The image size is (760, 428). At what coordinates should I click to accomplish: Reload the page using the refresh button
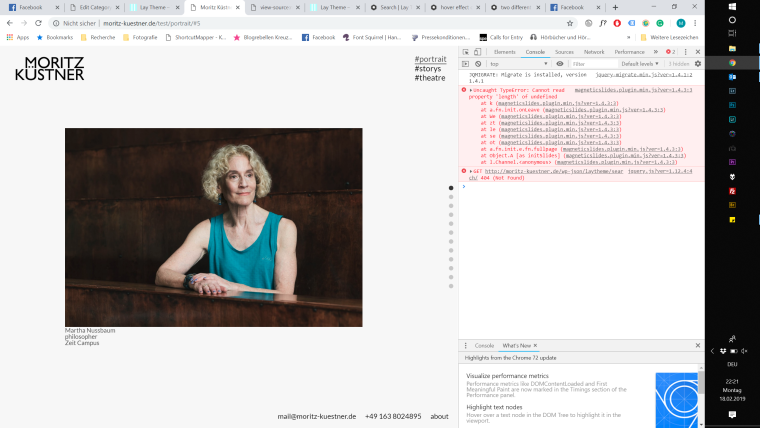pos(38,22)
